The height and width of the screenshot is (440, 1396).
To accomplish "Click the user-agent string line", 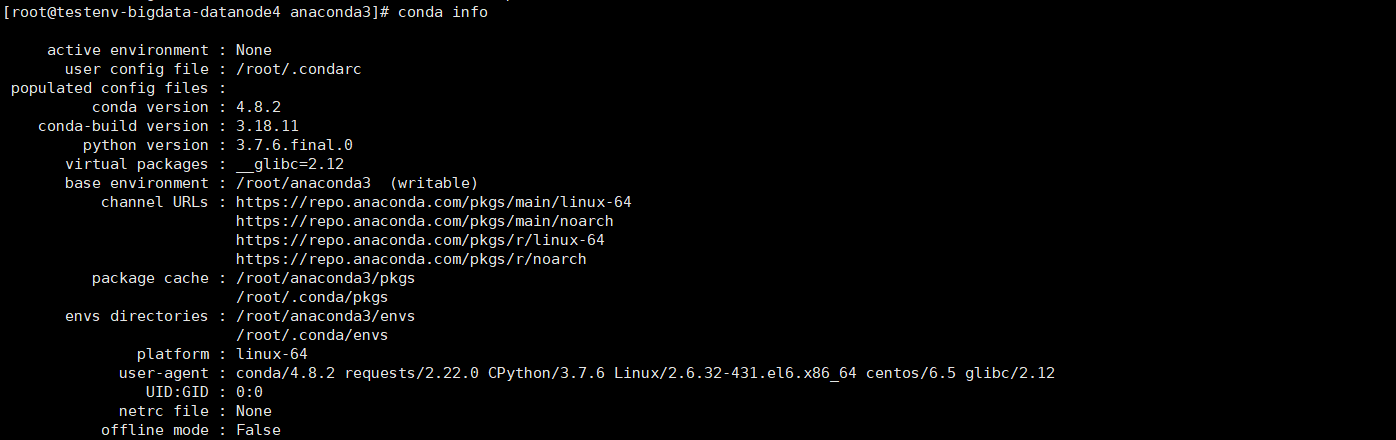I will pyautogui.click(x=645, y=373).
